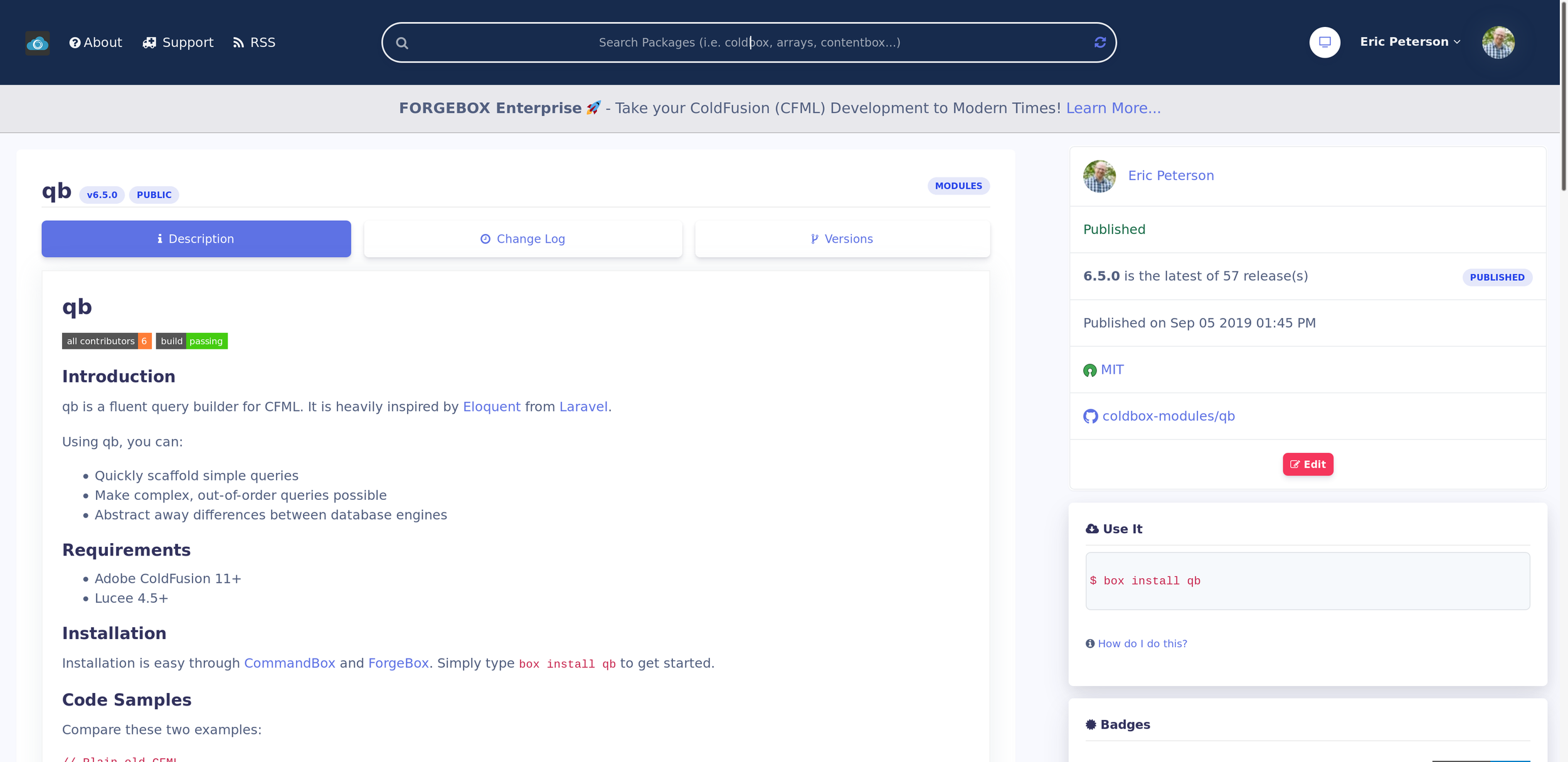Click the ForgeBox cloud logo

pos(38,43)
